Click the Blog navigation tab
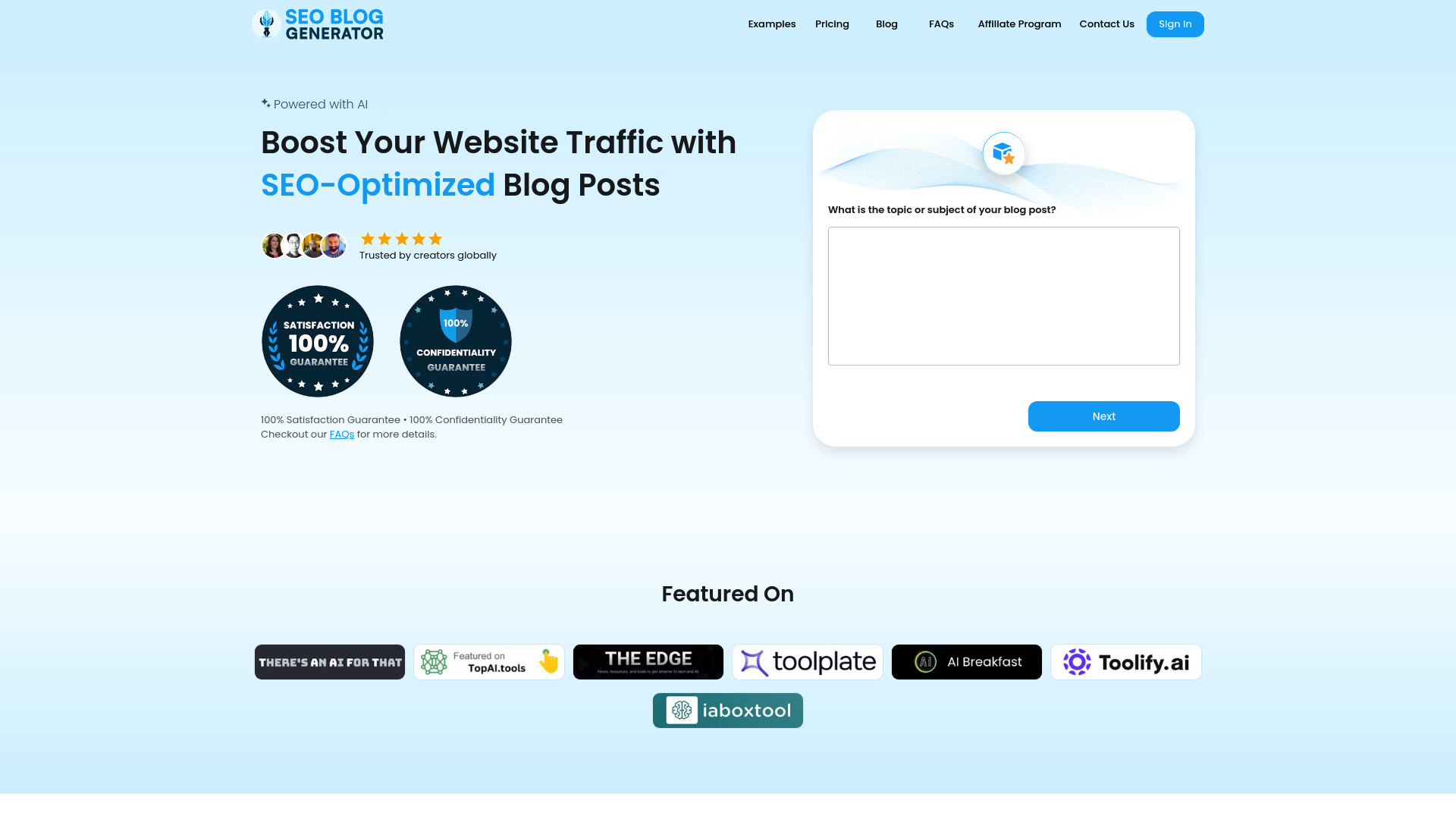 click(886, 24)
